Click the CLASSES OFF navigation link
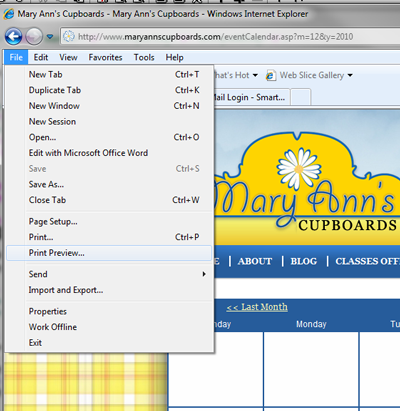This screenshot has width=400, height=411. coord(367,261)
